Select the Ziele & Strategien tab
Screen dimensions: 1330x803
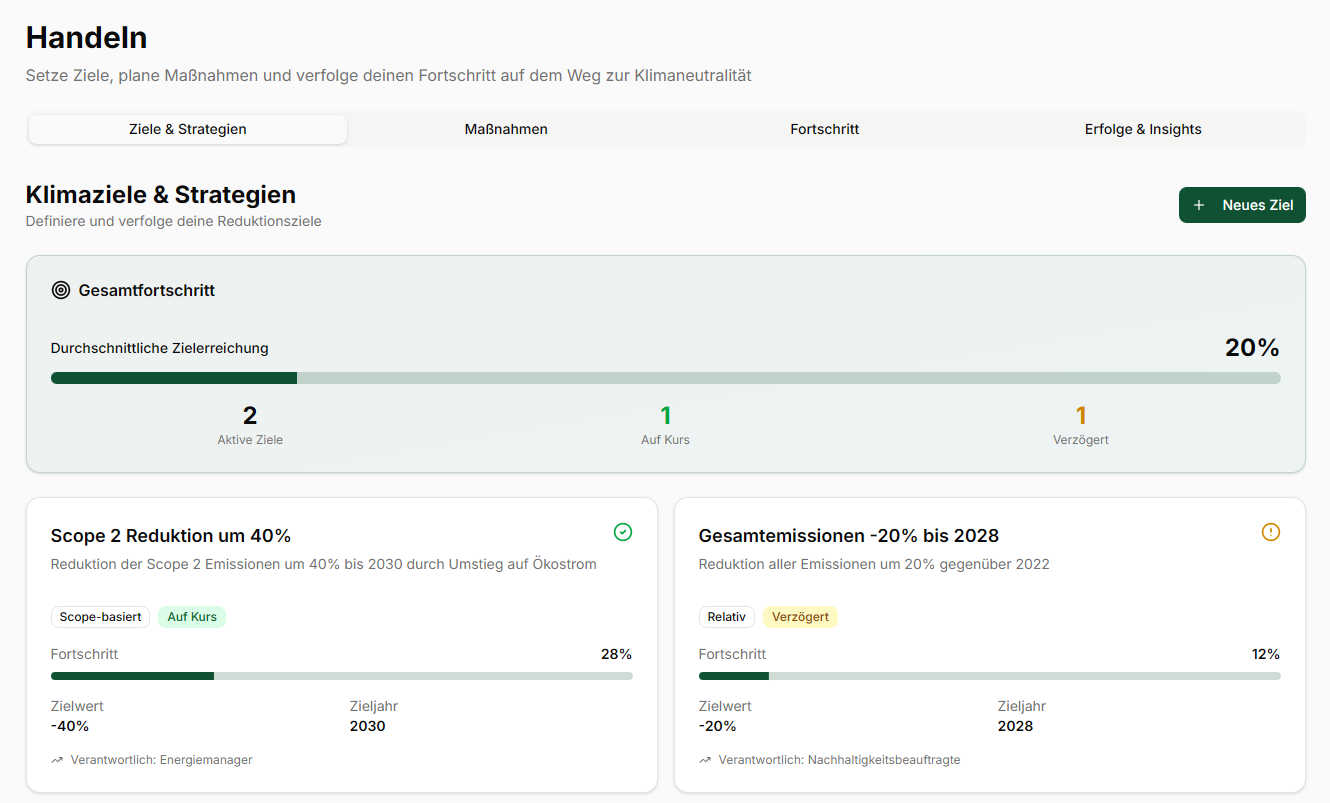click(x=188, y=129)
